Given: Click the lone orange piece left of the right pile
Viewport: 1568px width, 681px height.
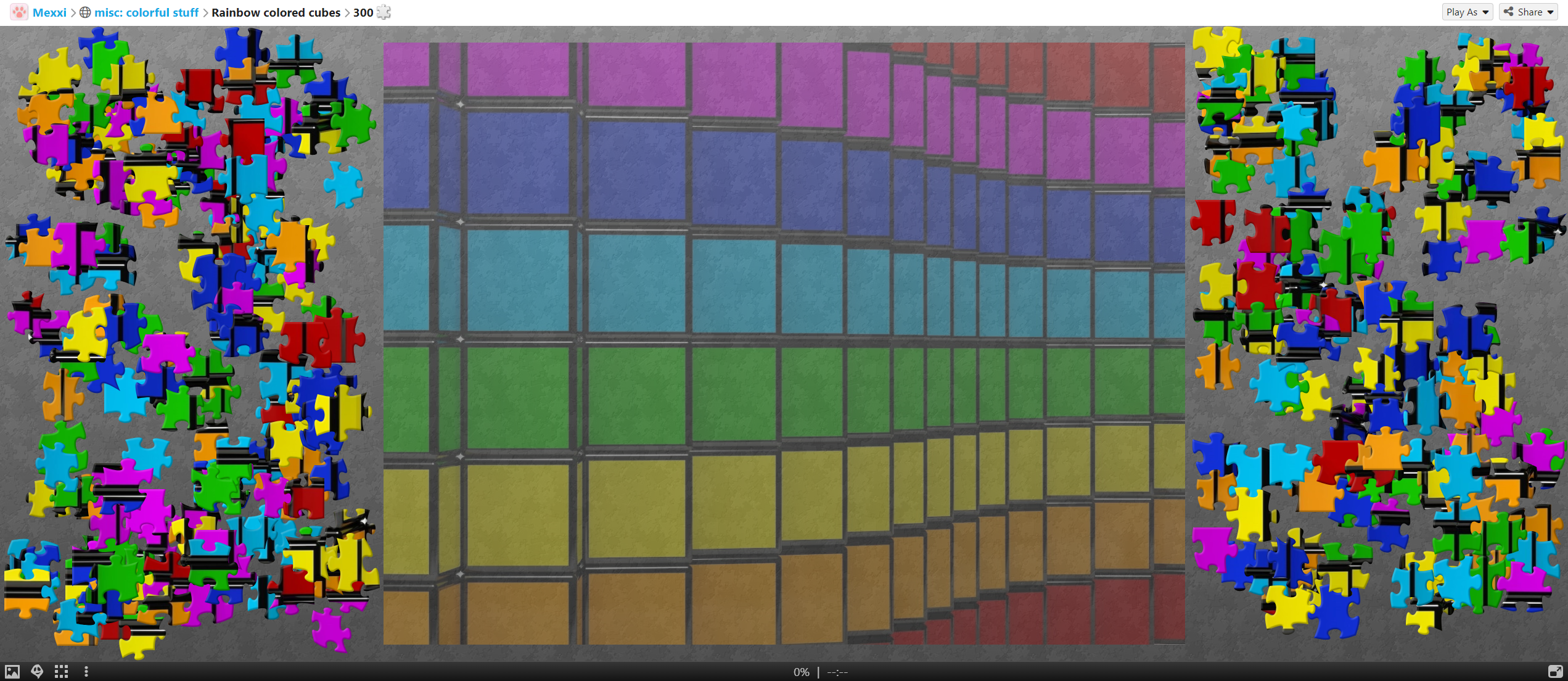Looking at the screenshot, I should 1217,367.
